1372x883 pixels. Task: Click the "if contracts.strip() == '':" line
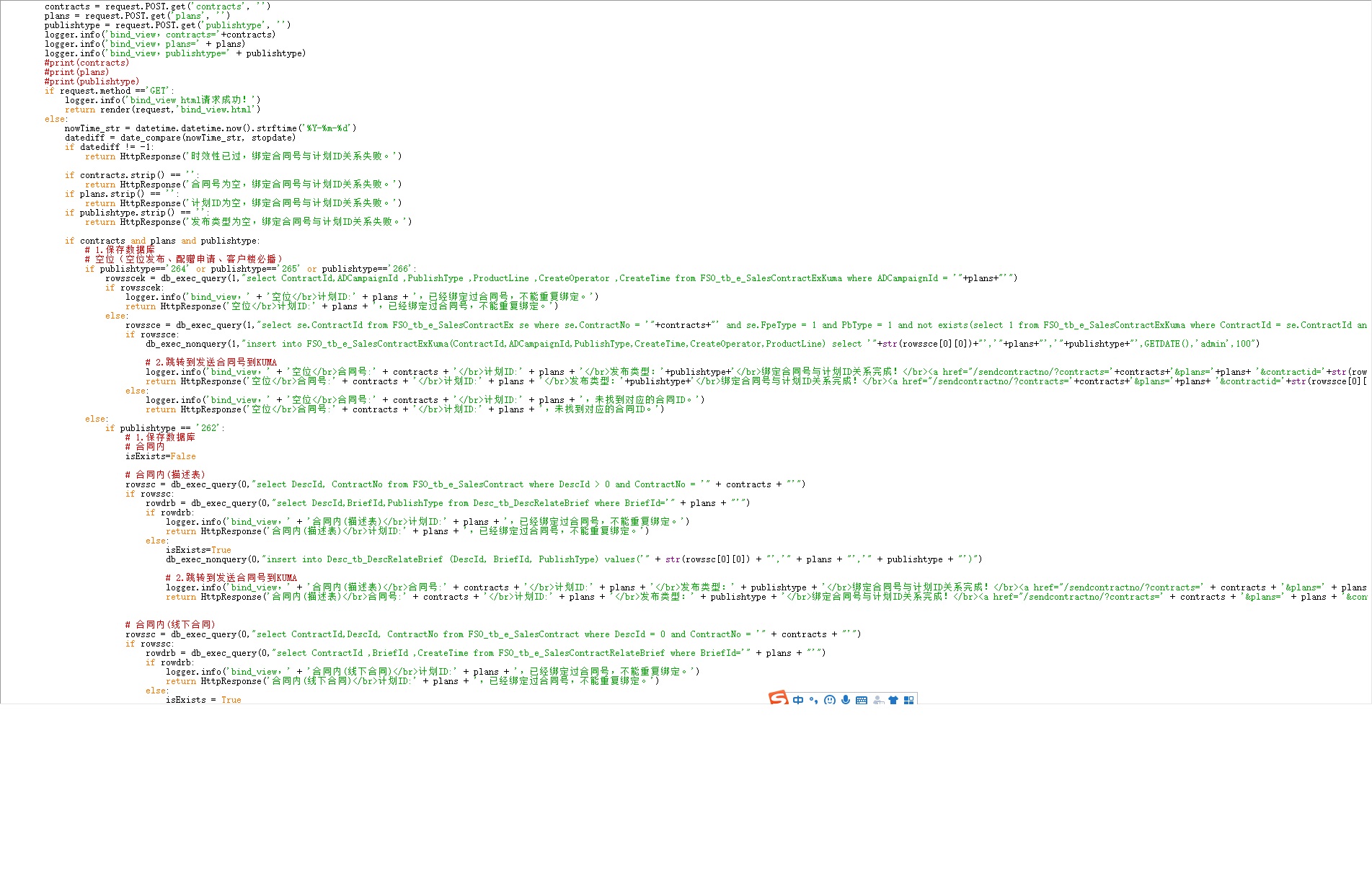coord(132,175)
